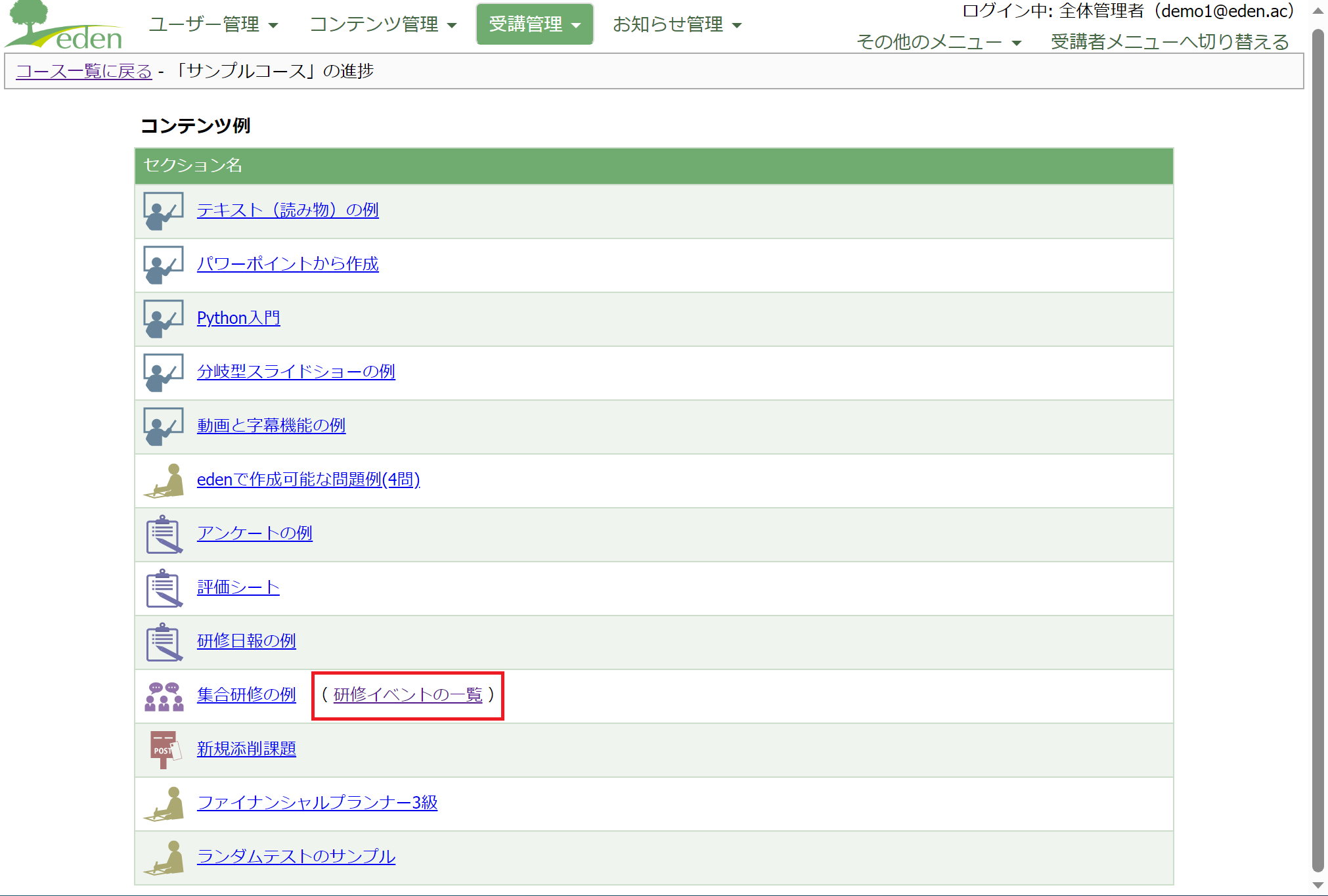
Task: Open the お知らせ管理 menu
Action: (676, 24)
